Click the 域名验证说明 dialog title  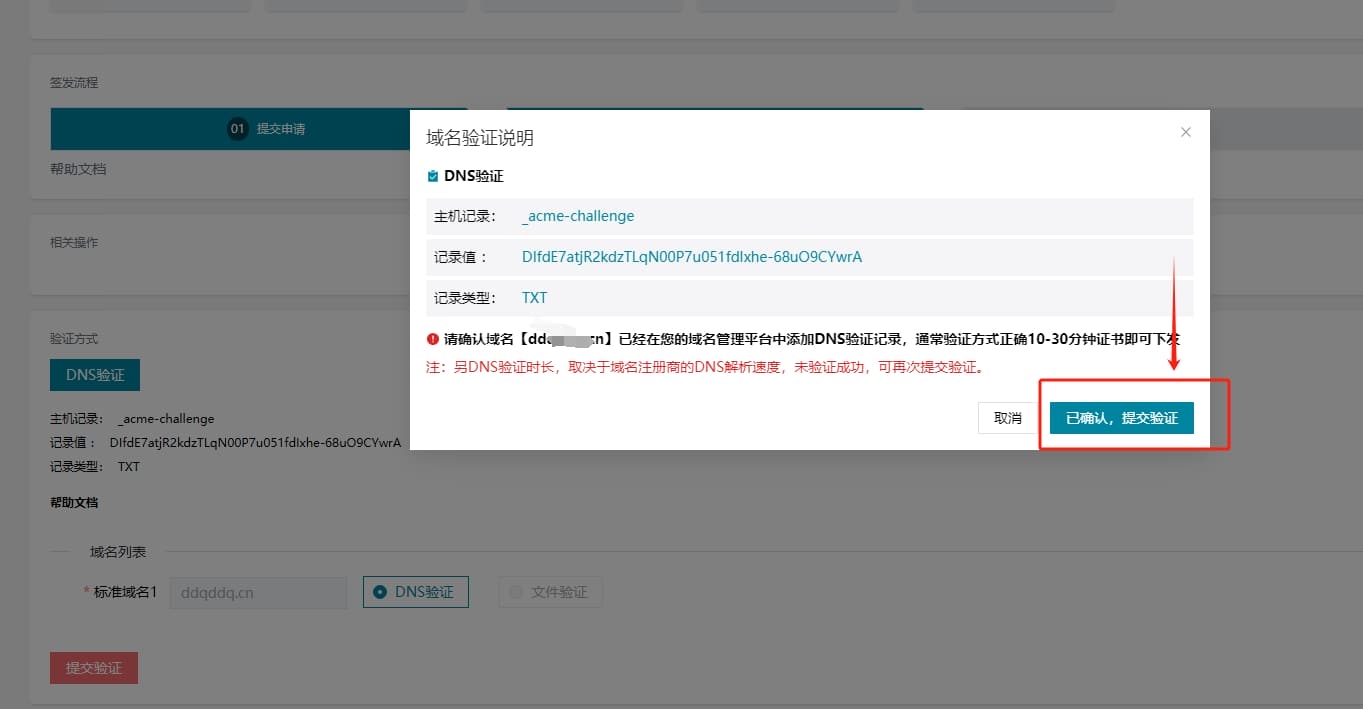tap(480, 138)
